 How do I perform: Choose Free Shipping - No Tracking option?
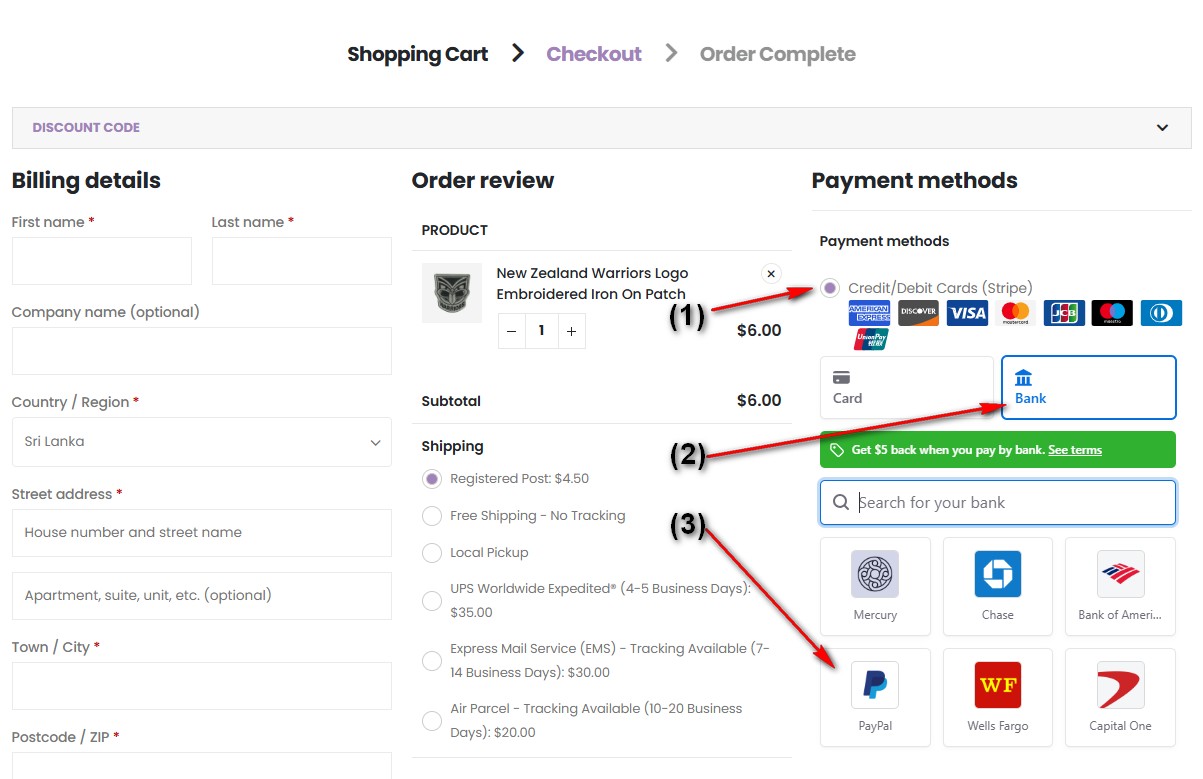pyautogui.click(x=432, y=516)
